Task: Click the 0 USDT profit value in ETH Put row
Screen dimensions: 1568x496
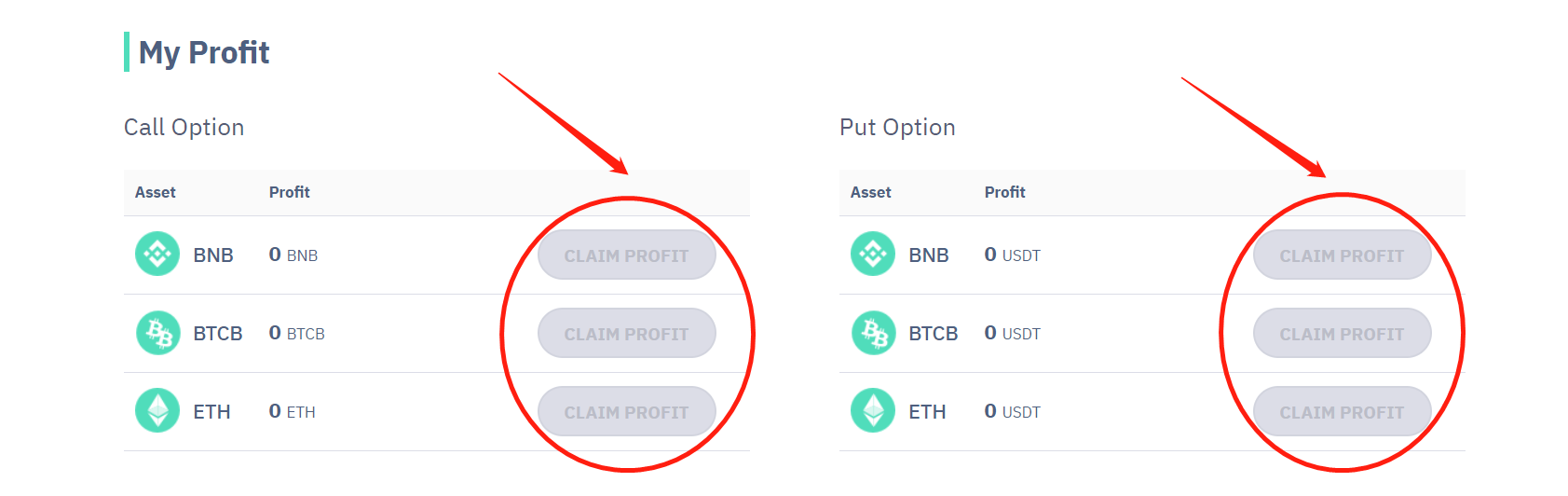Action: [1012, 411]
